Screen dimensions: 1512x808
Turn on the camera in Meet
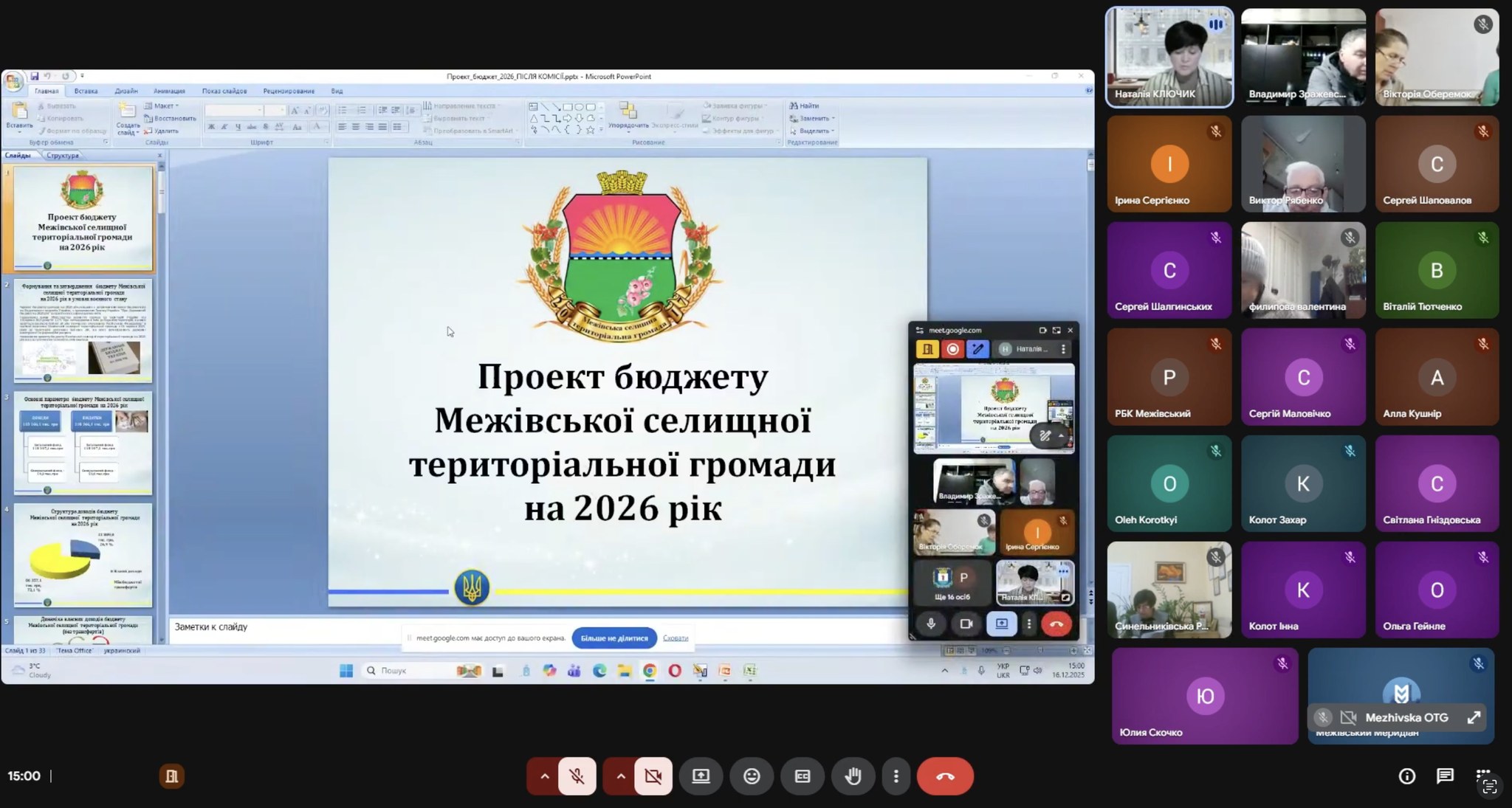coord(653,776)
